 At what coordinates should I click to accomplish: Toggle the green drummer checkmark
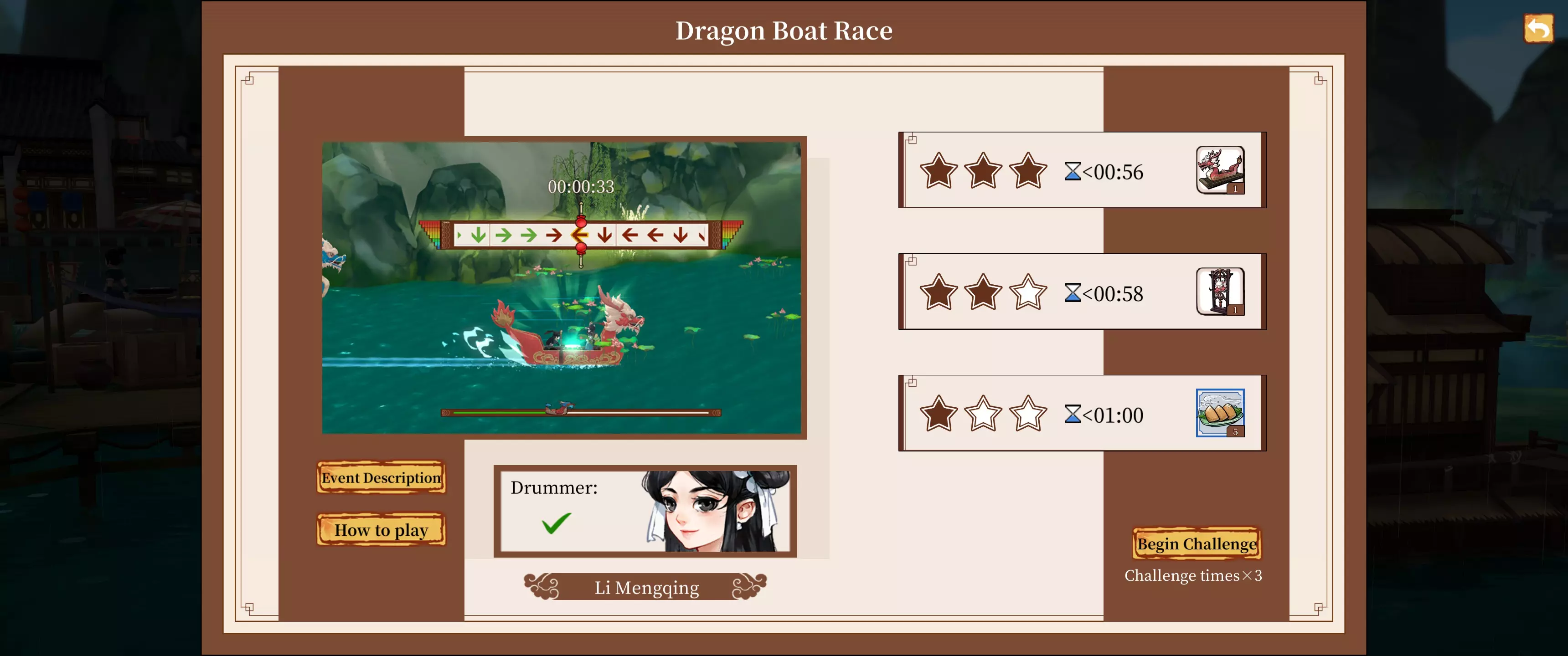557,523
